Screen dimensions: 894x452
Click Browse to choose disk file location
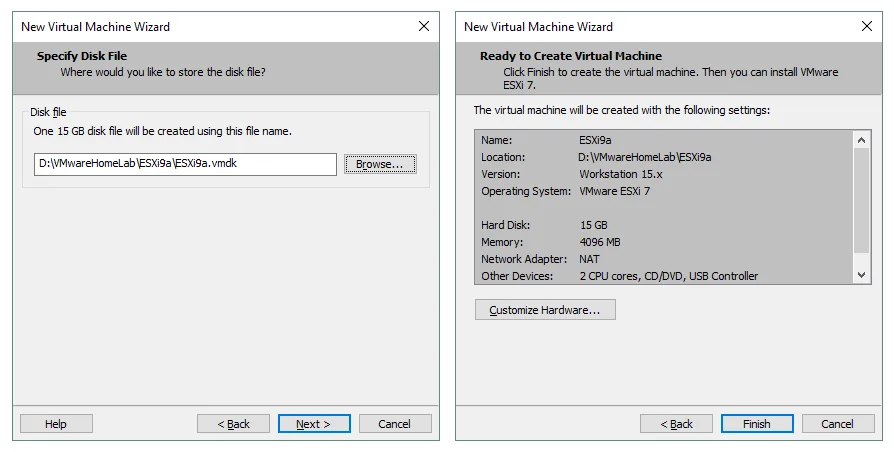point(380,164)
